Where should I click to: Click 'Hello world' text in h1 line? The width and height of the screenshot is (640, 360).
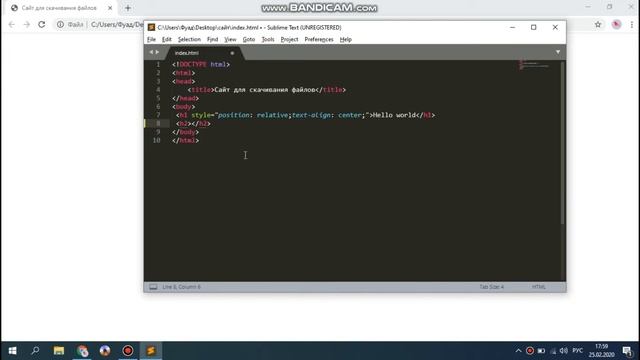pos(394,115)
